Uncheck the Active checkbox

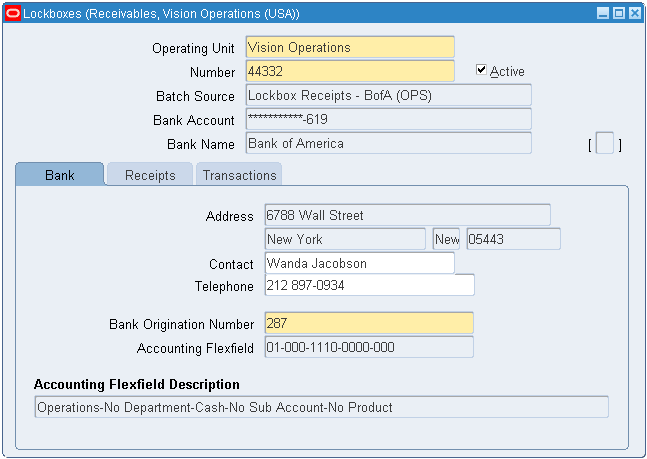click(x=482, y=71)
